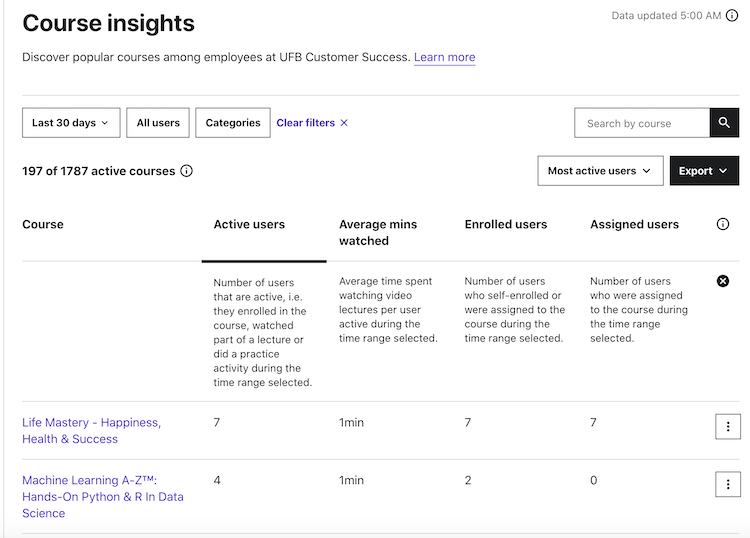The height and width of the screenshot is (538, 750).
Task: Sort by Average mins watched column
Action: click(378, 232)
